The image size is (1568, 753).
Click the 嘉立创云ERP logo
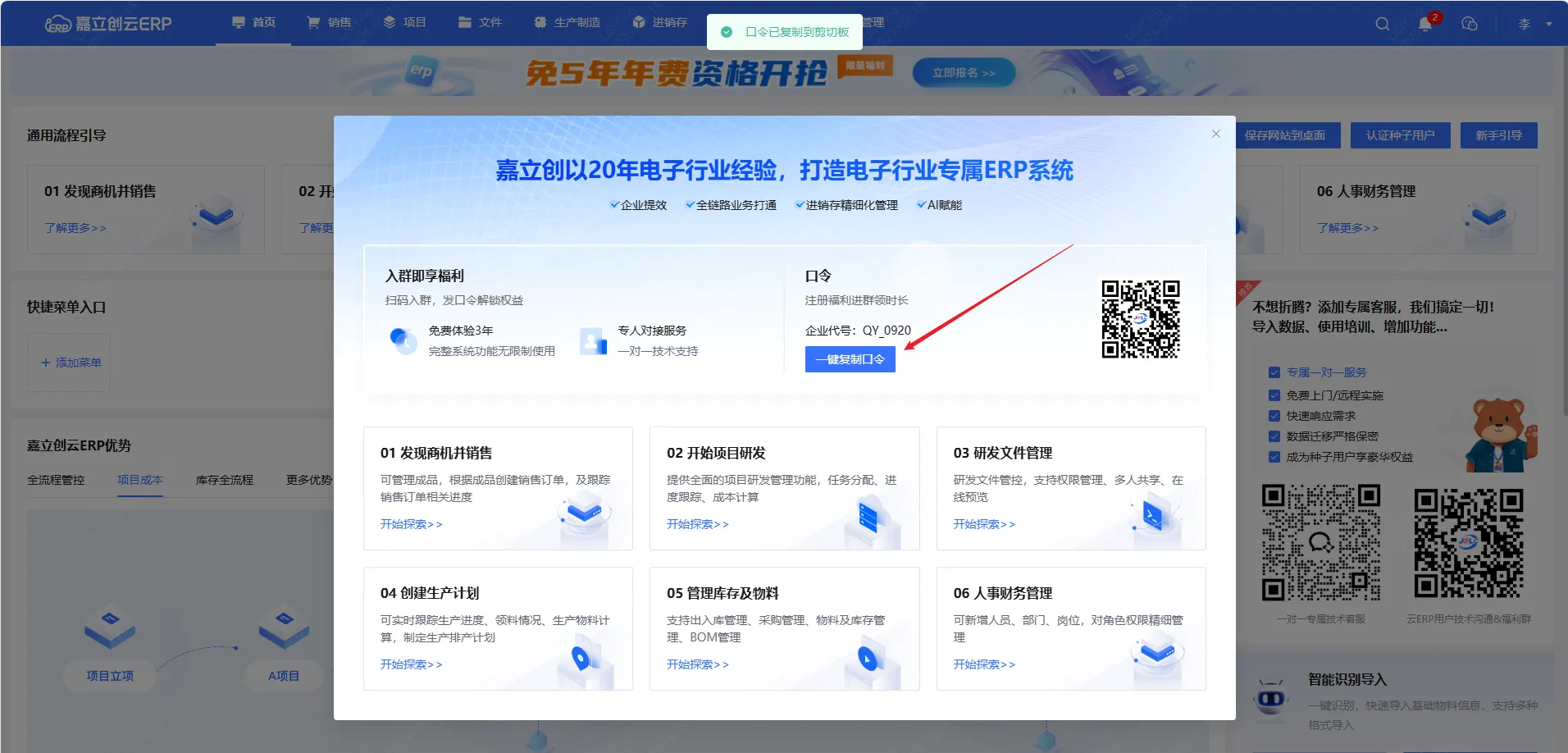tap(108, 24)
